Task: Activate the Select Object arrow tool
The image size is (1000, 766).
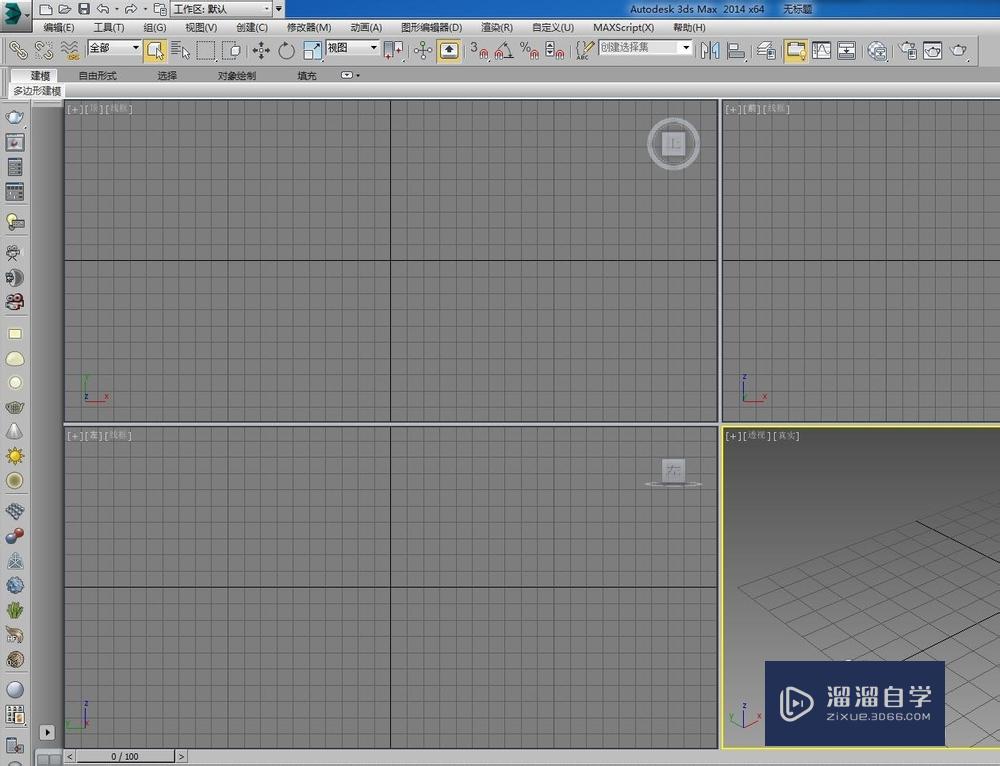Action: click(x=157, y=49)
